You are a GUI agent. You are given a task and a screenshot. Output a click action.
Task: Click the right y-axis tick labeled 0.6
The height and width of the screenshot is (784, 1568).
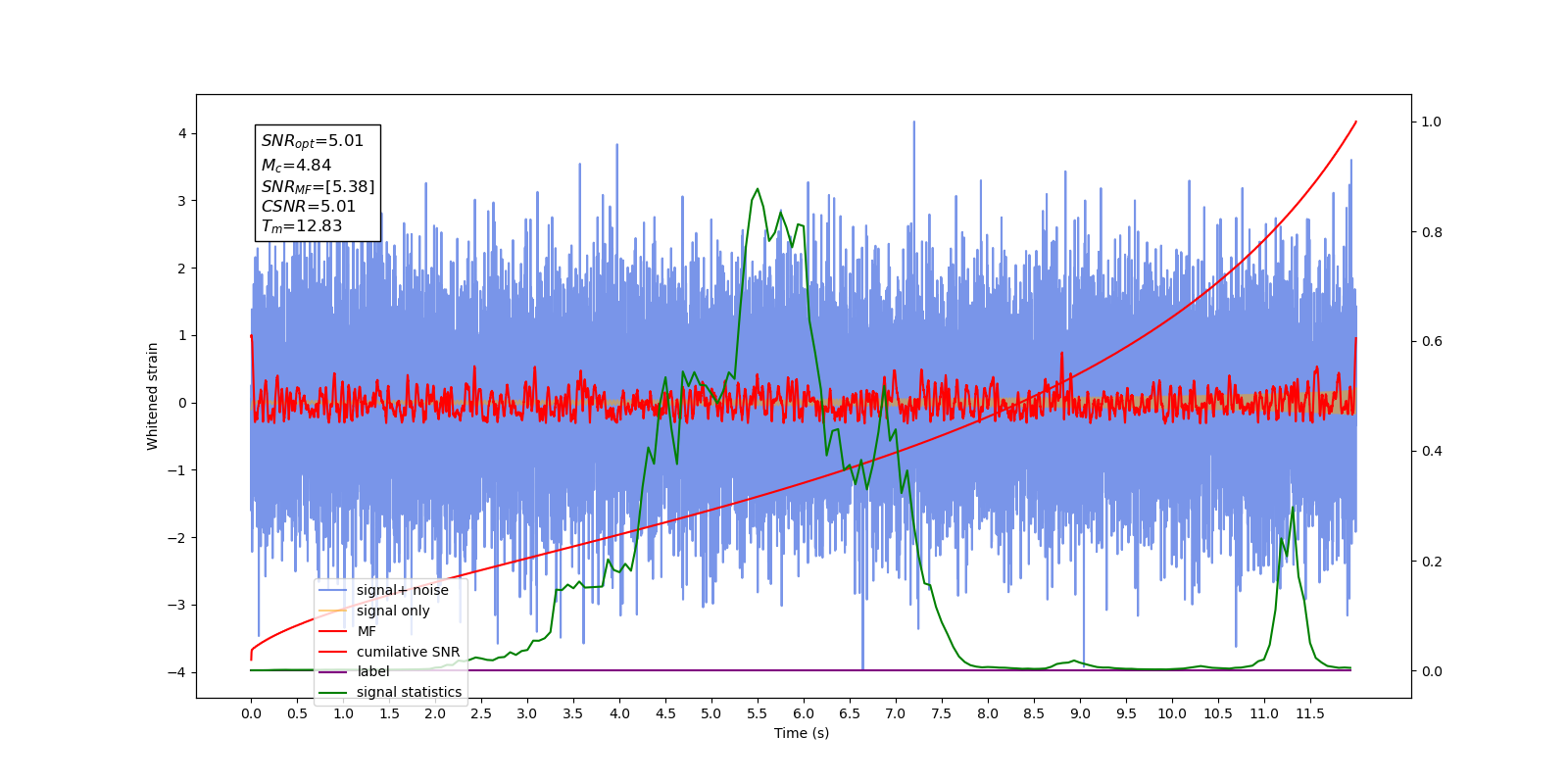[1432, 341]
